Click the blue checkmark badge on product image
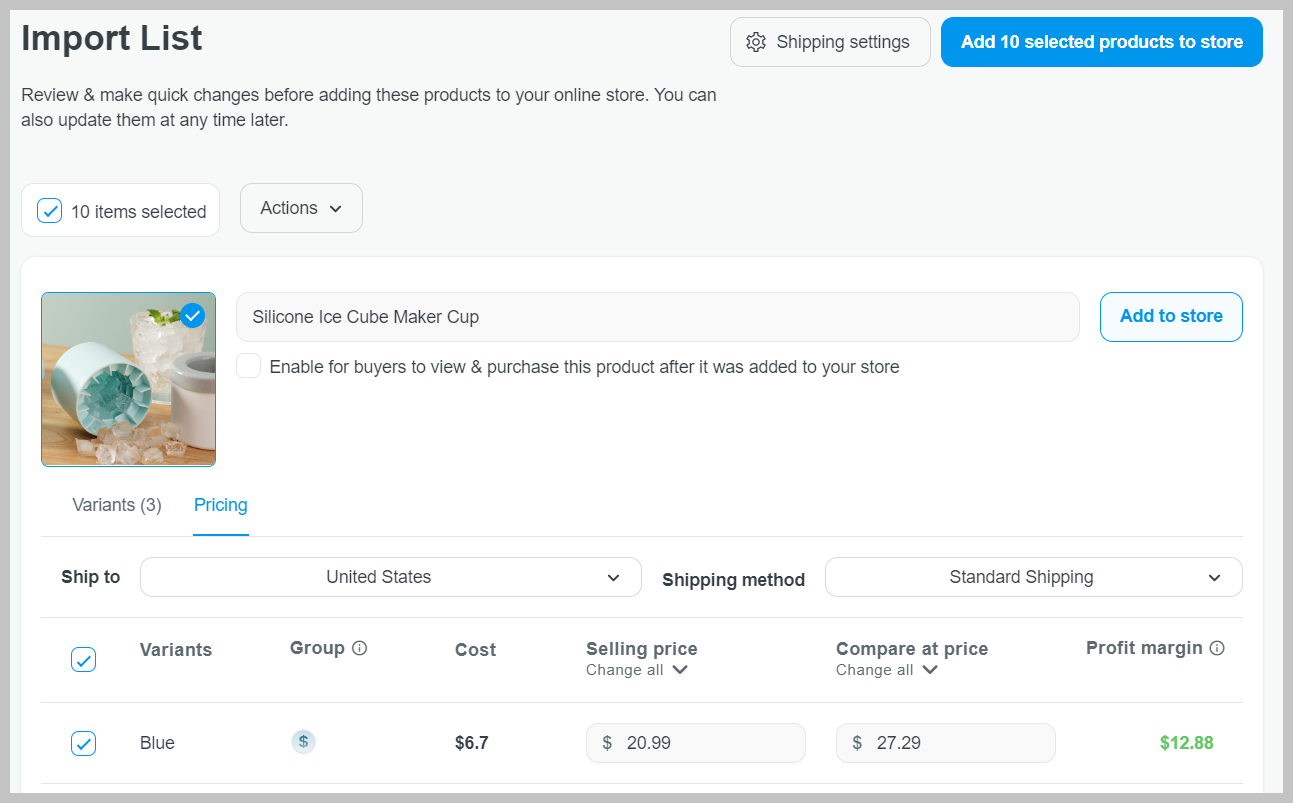The image size is (1293, 803). [x=192, y=316]
